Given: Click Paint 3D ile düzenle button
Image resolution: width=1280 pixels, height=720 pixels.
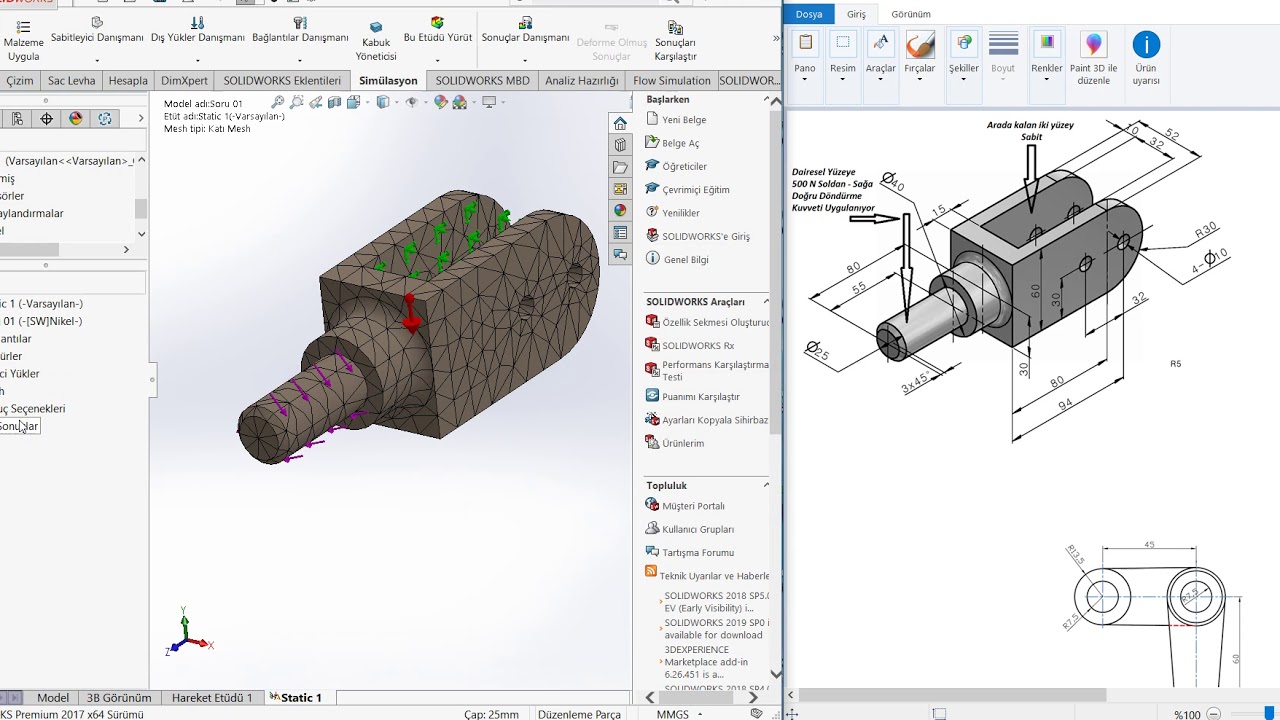Looking at the screenshot, I should tap(1093, 58).
